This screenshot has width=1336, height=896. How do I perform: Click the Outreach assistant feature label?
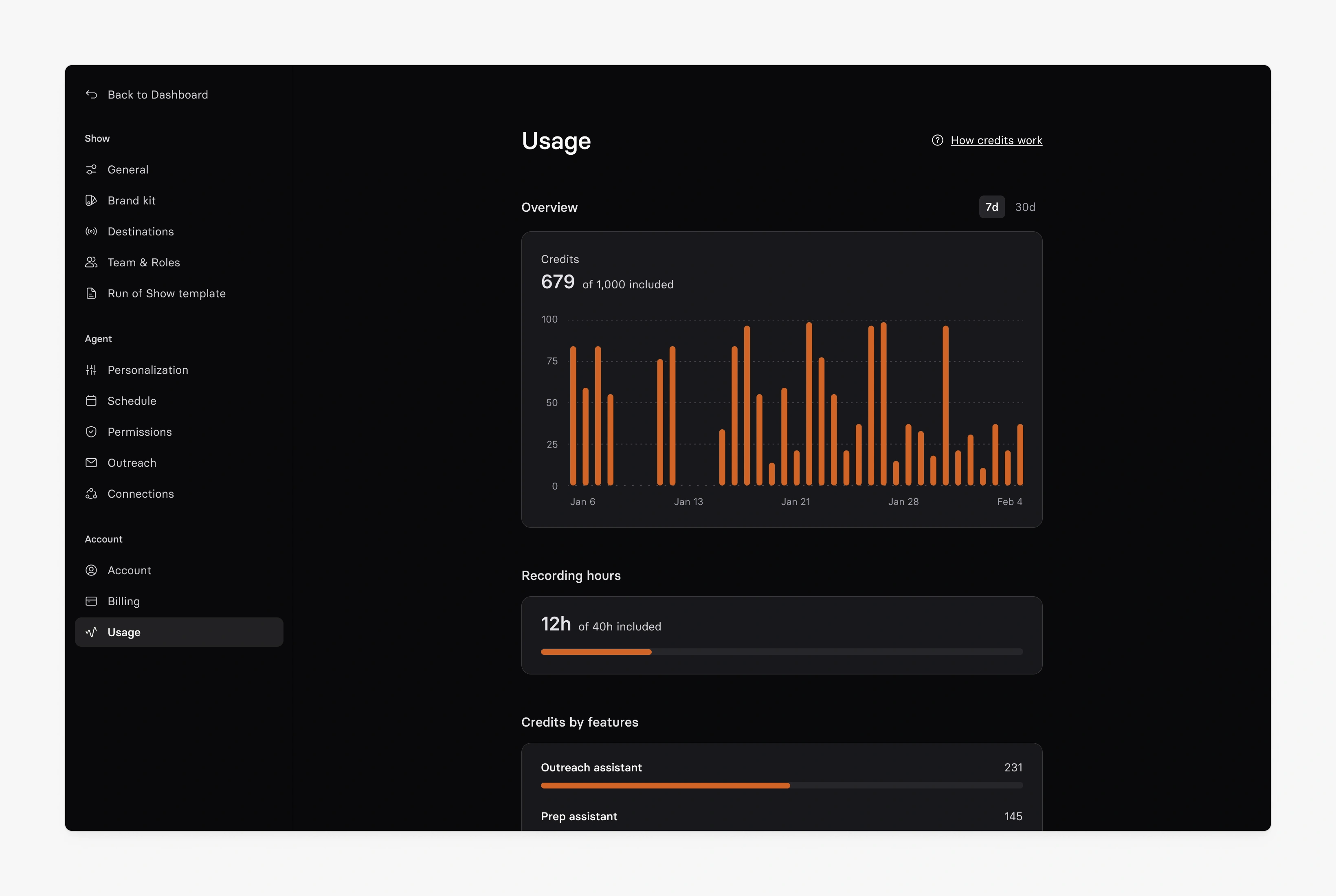pyautogui.click(x=591, y=767)
